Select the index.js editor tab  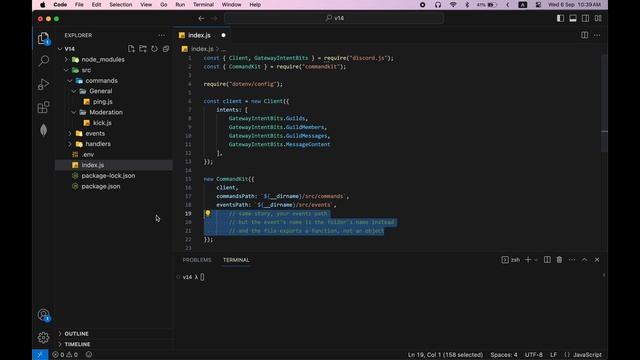pos(202,36)
